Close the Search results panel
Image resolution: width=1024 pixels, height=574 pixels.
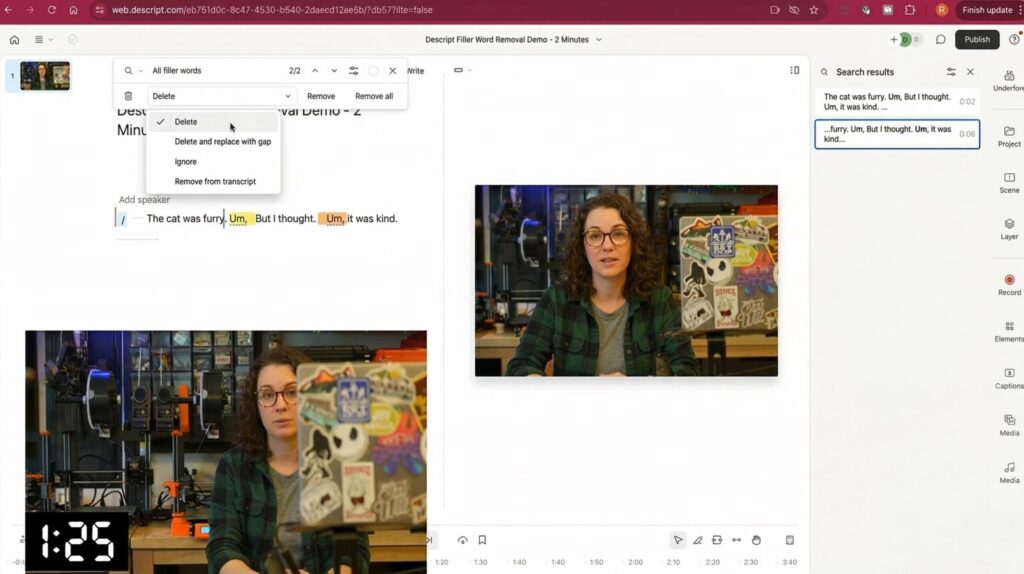click(970, 72)
